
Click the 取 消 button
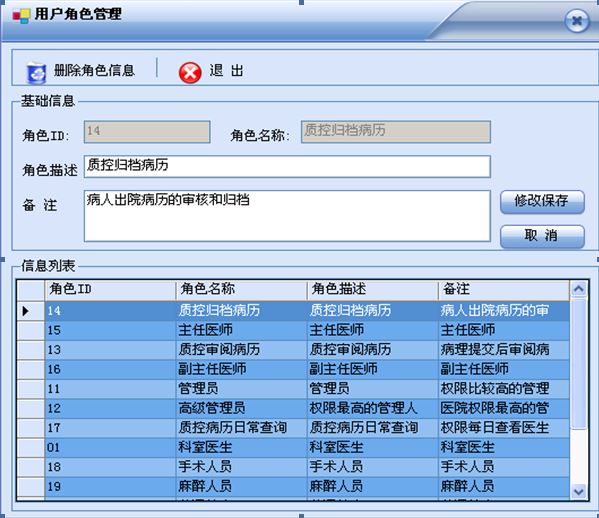542,236
